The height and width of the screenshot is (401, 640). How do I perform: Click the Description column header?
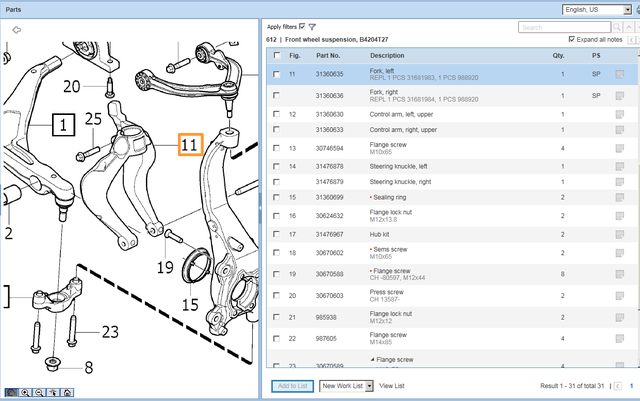(x=388, y=55)
